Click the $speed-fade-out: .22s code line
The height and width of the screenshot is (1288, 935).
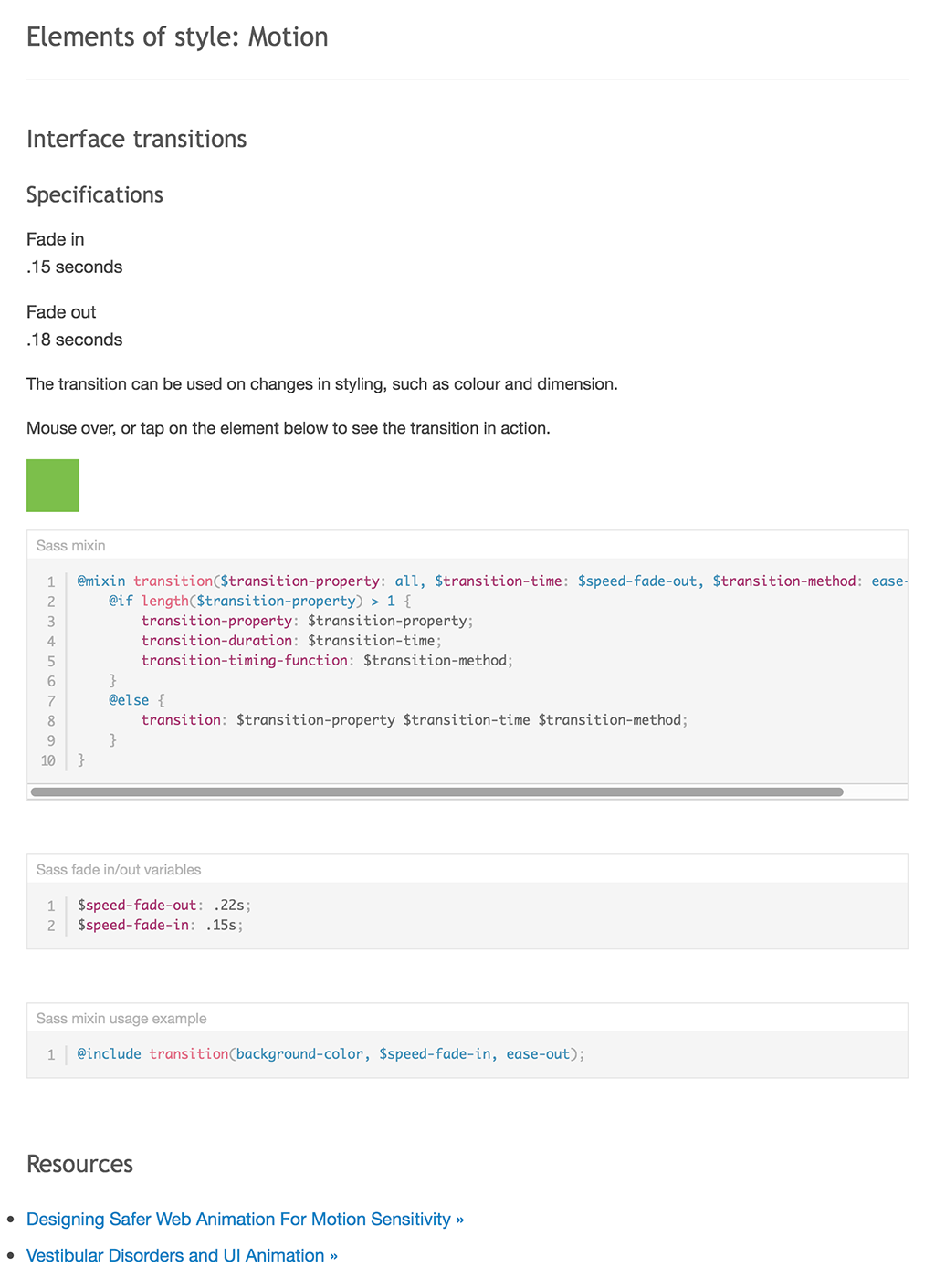[164, 905]
